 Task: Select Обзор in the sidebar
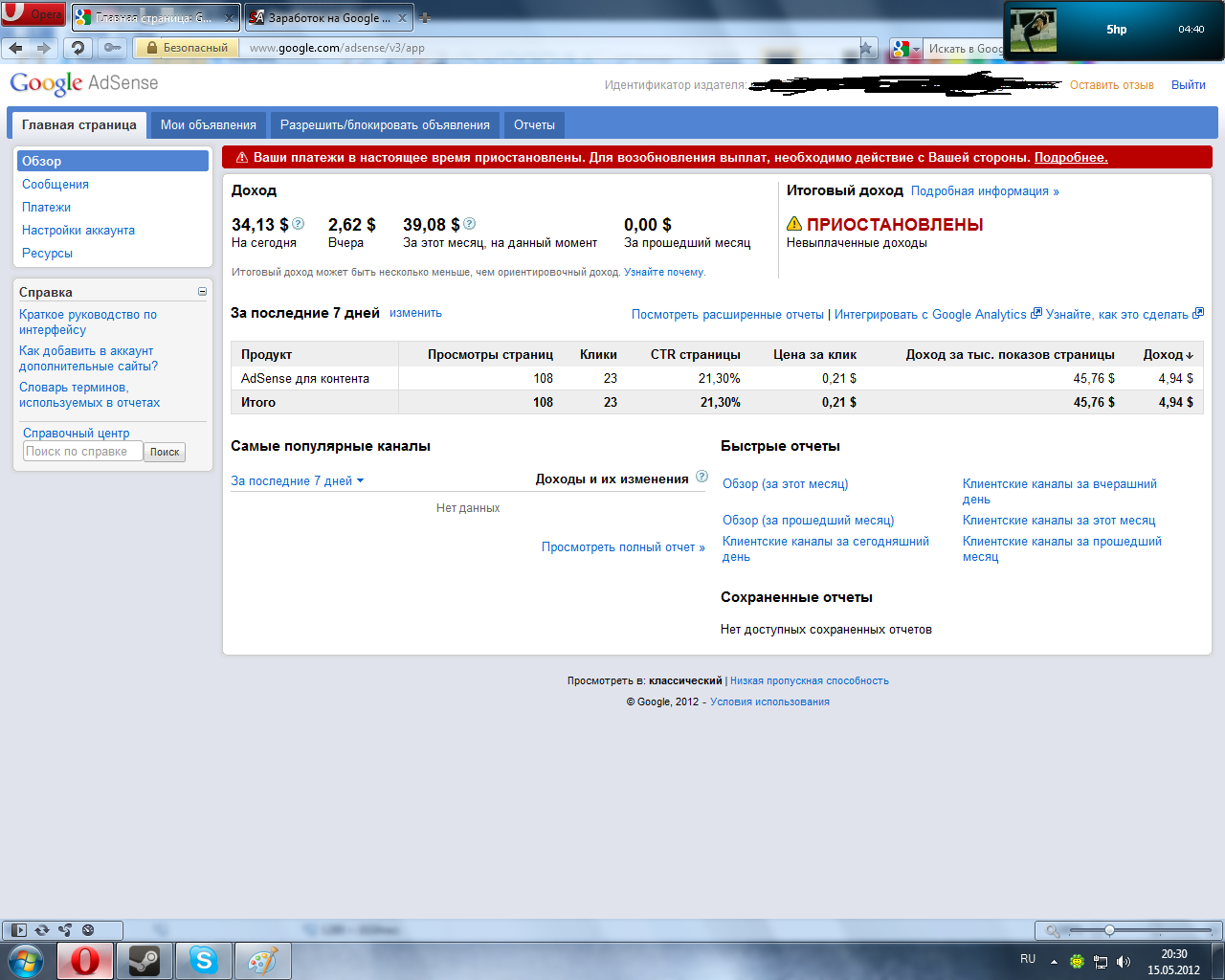point(113,161)
